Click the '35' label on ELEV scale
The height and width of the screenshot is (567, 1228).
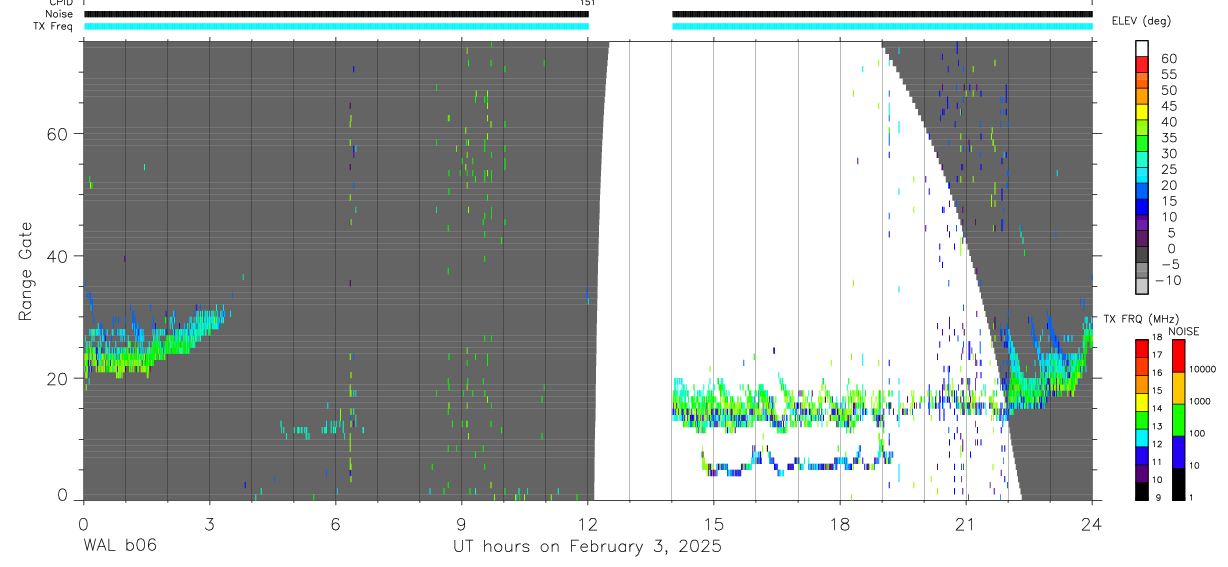1168,138
